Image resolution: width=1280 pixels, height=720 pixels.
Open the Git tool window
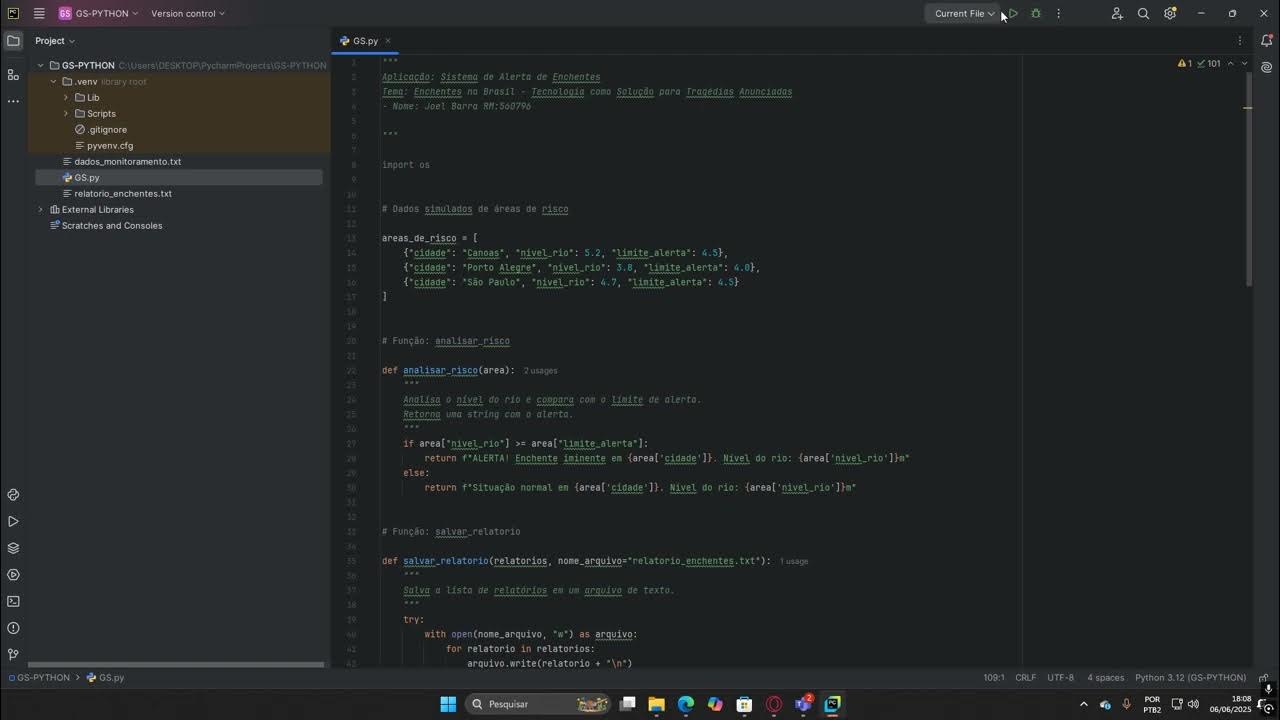[13, 654]
